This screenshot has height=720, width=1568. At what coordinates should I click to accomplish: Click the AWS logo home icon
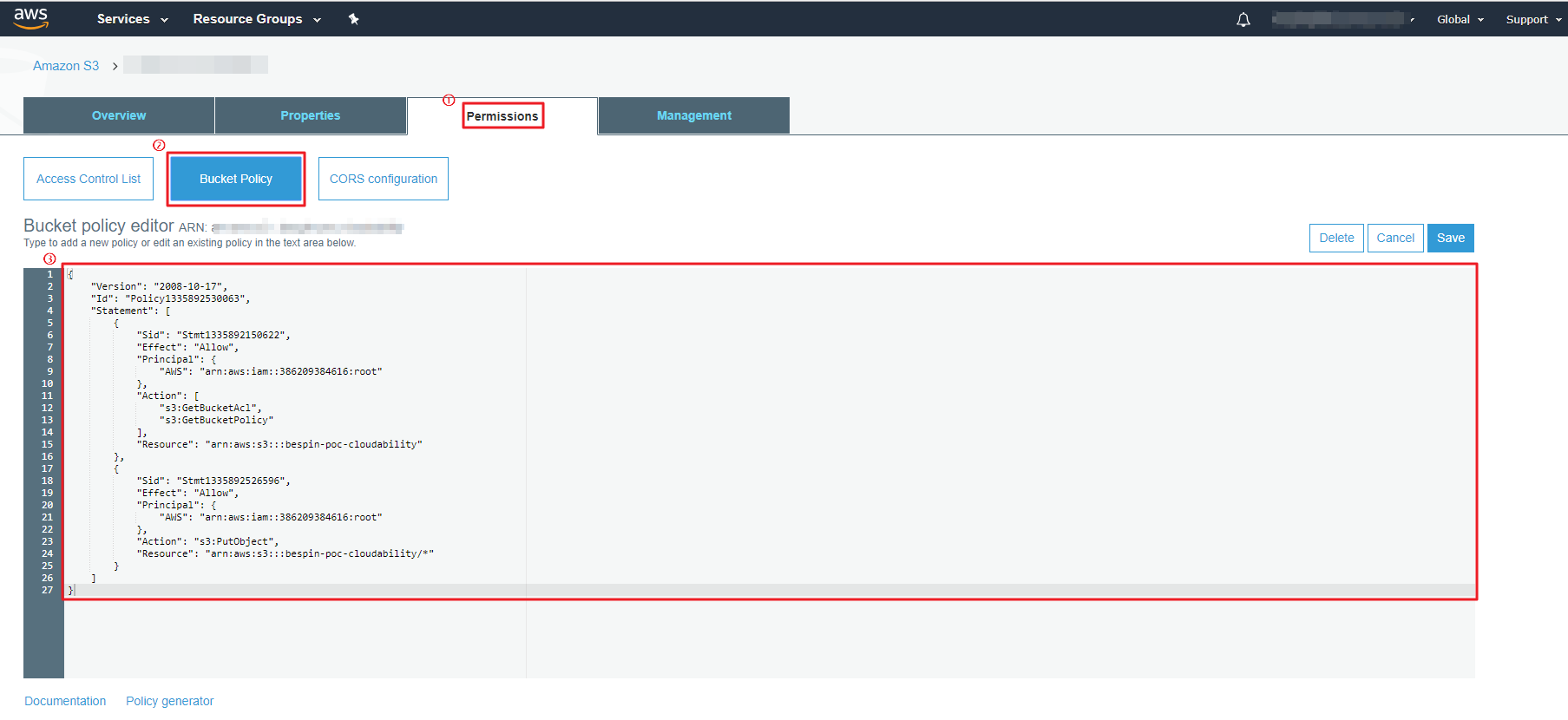[x=30, y=18]
